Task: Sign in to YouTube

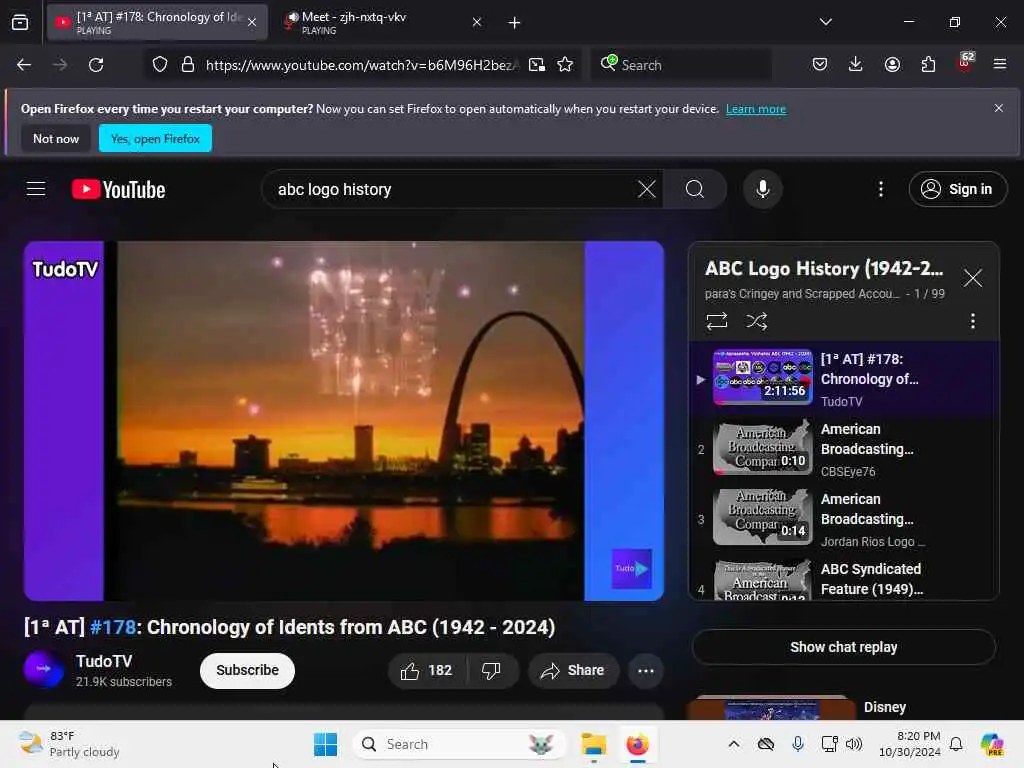Action: click(x=957, y=189)
